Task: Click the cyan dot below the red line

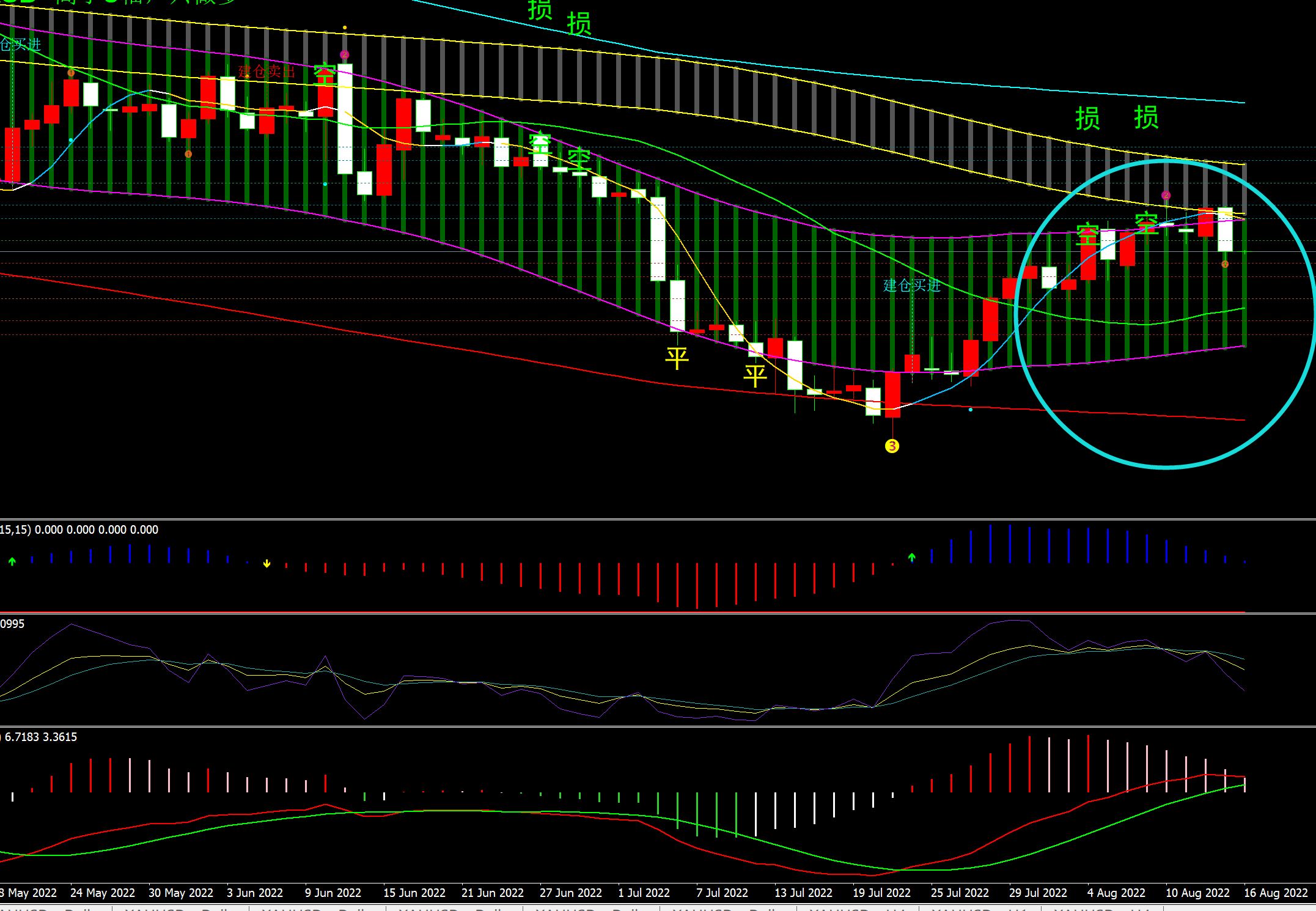Action: click(x=971, y=410)
